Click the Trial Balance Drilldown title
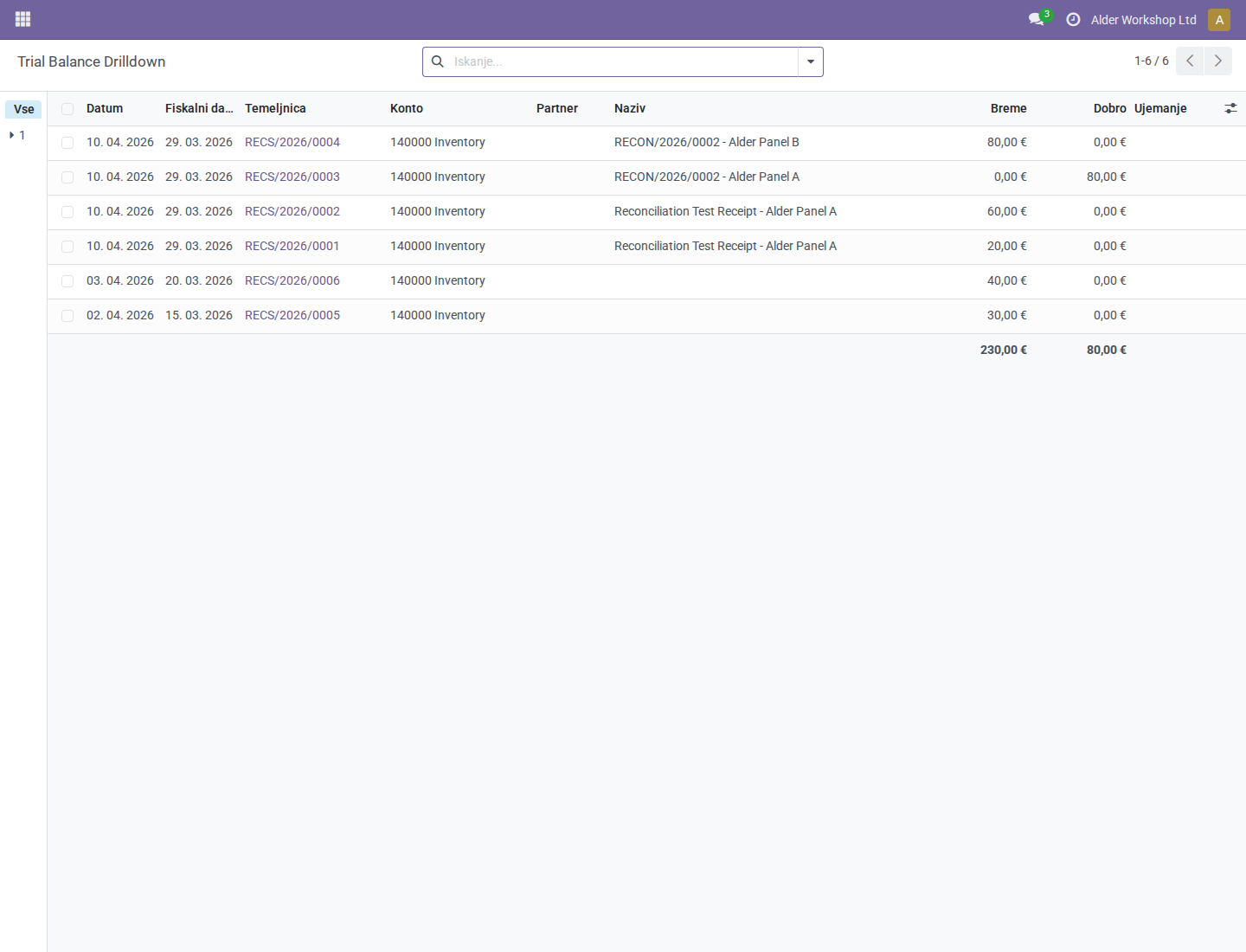This screenshot has height=952, width=1246. 92,61
